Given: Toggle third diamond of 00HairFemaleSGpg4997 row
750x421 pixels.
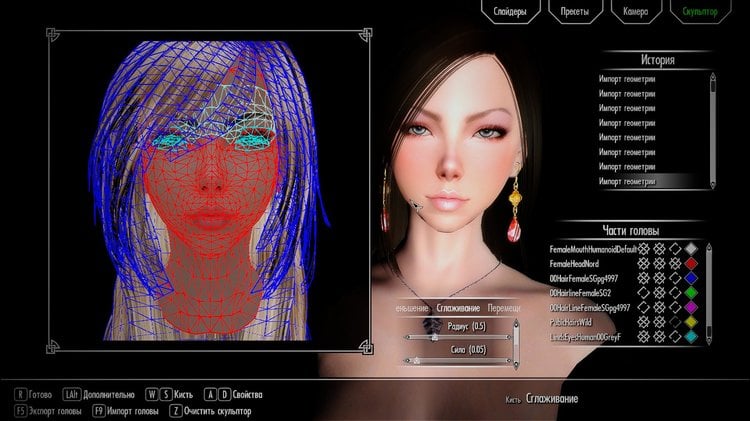Looking at the screenshot, I should click(x=675, y=278).
